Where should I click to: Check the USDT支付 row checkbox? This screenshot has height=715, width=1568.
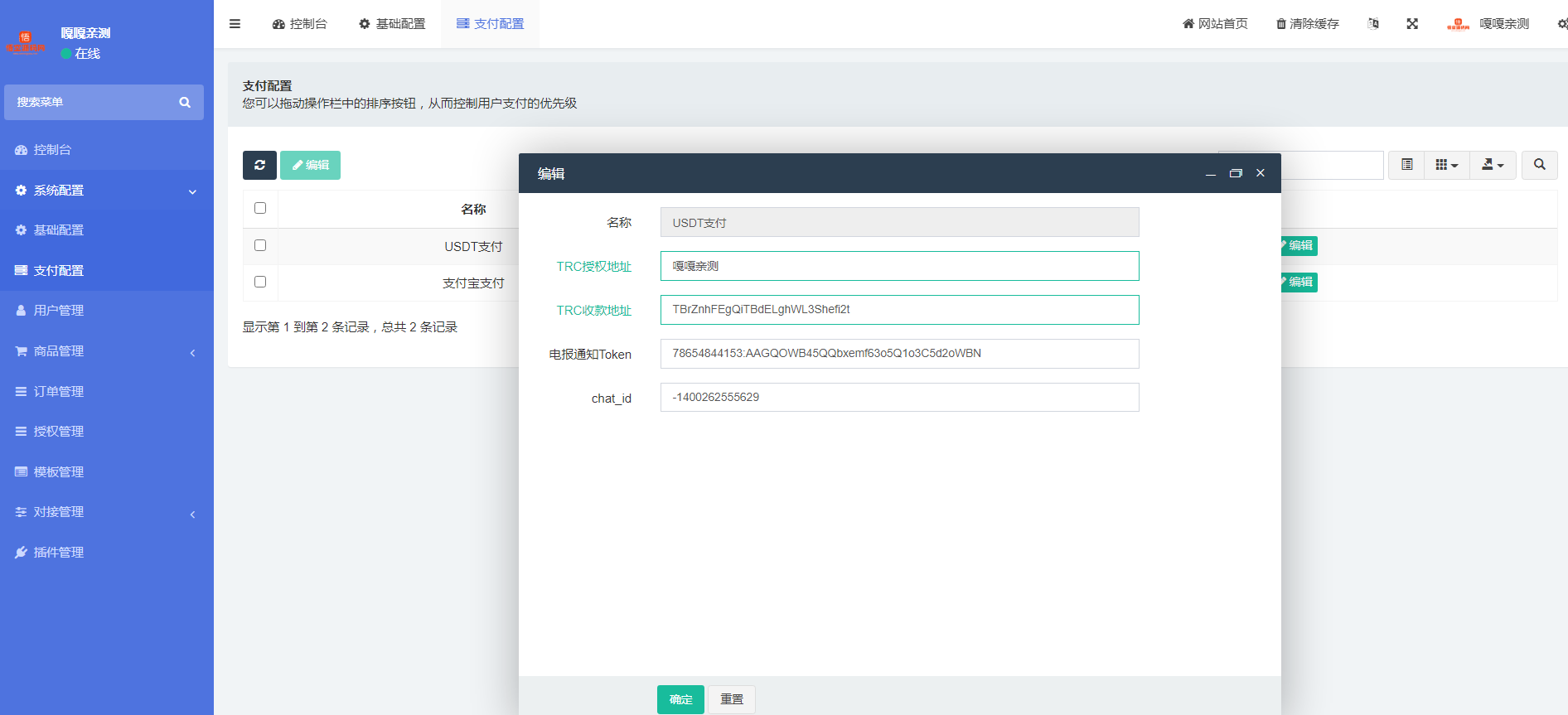(x=260, y=245)
